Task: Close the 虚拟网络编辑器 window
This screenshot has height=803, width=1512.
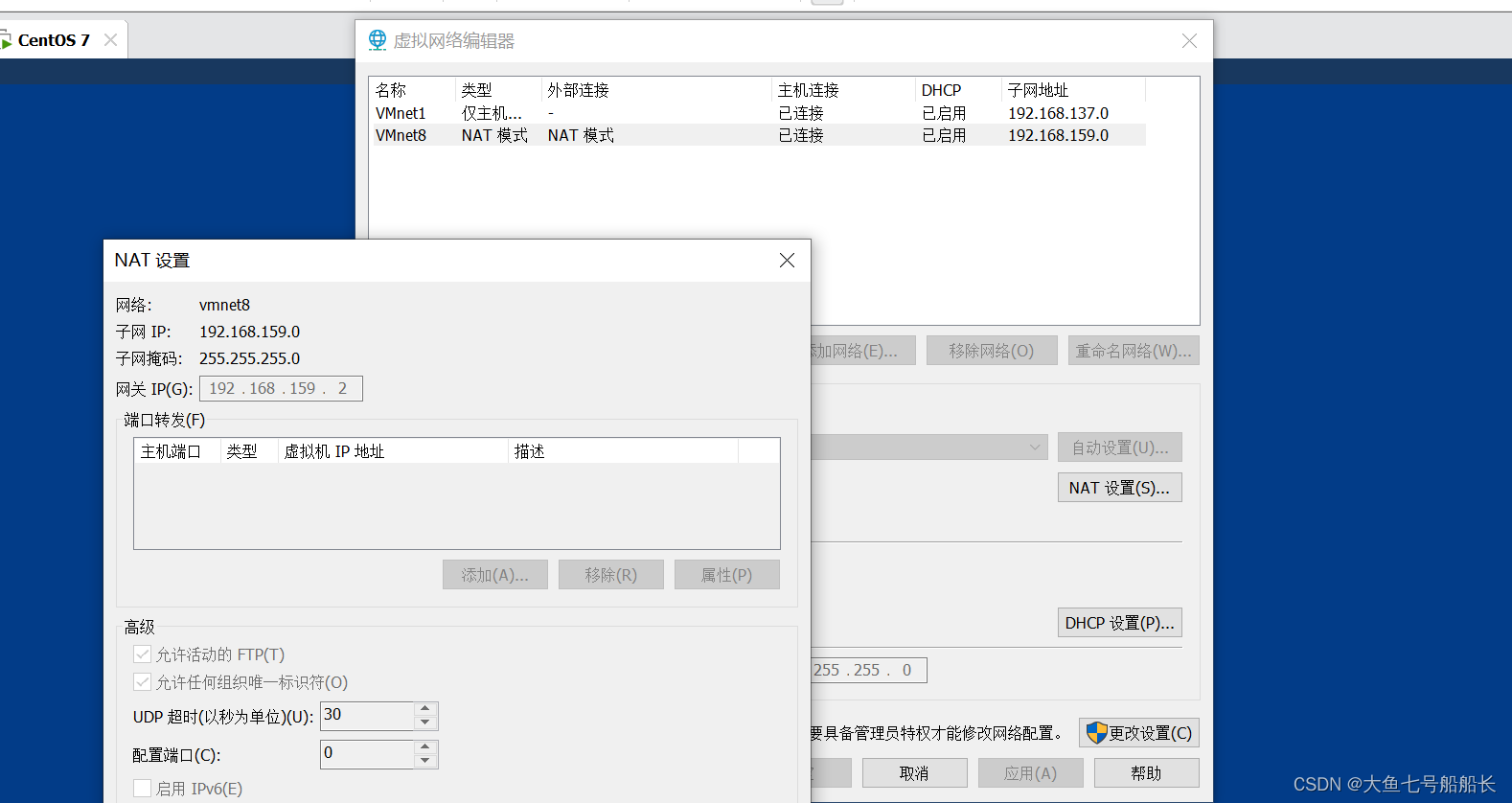Action: pos(1189,41)
